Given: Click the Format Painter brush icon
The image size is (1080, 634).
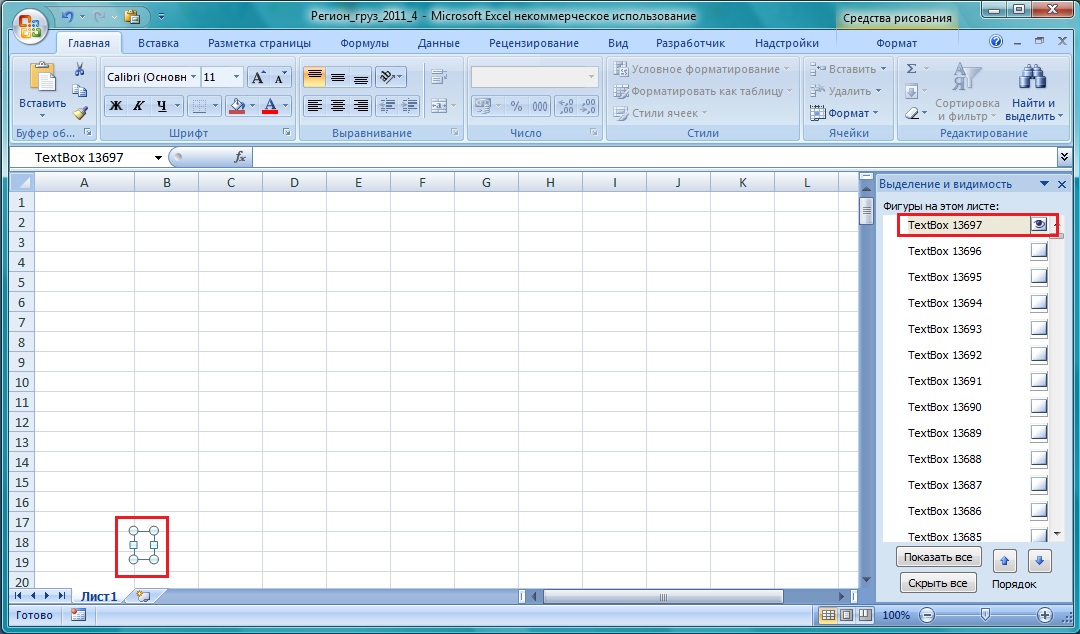Looking at the screenshot, I should pyautogui.click(x=79, y=112).
